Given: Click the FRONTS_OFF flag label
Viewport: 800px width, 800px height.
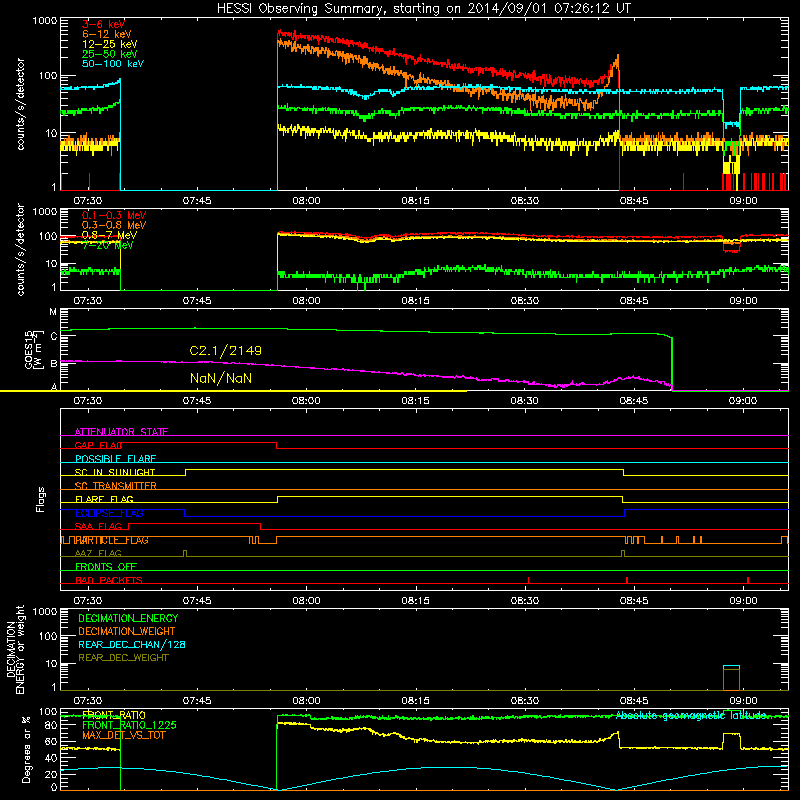Looking at the screenshot, I should coord(106,567).
